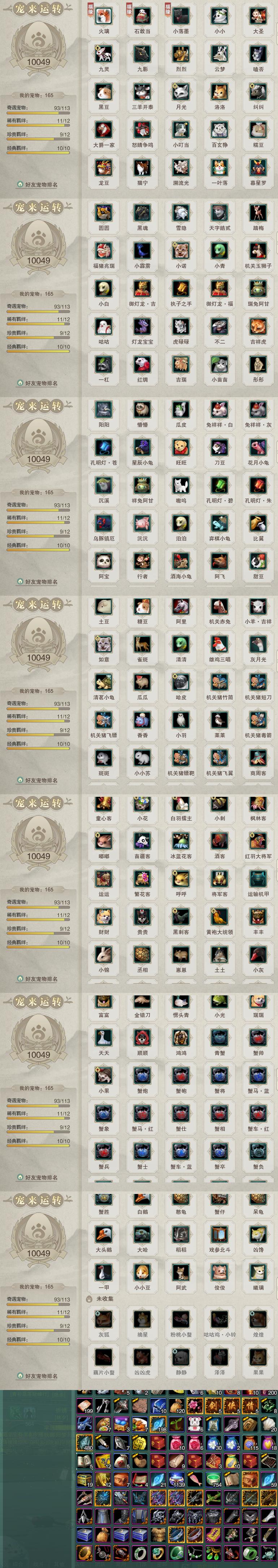This screenshot has width=278, height=1568.
Task: Select the 阿宝 panda pet icon
Action: (103, 561)
